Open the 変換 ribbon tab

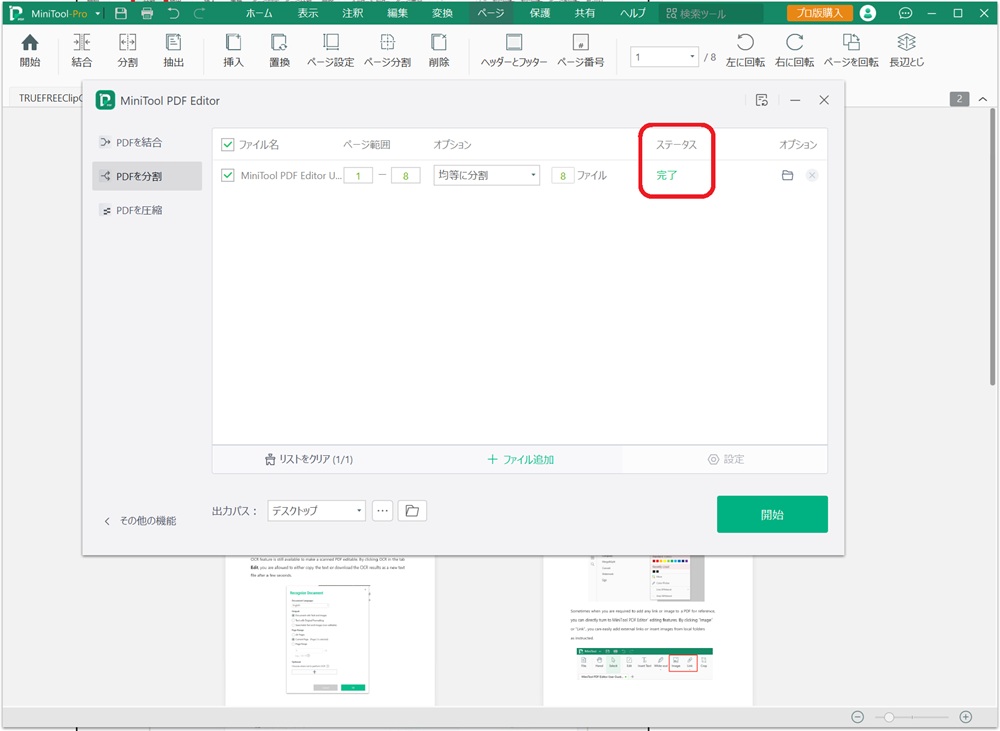[x=442, y=13]
